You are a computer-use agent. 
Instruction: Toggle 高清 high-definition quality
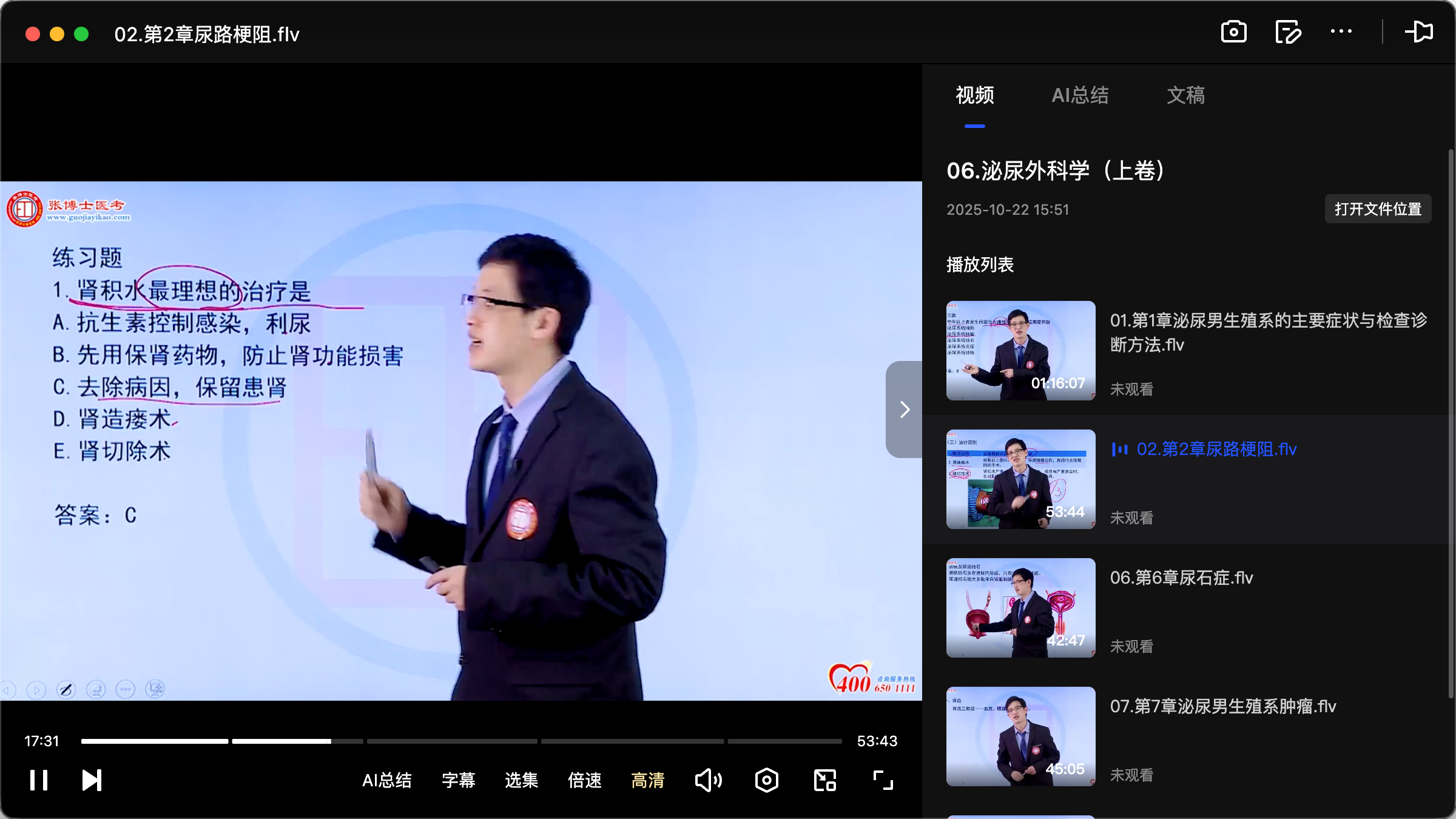(648, 781)
